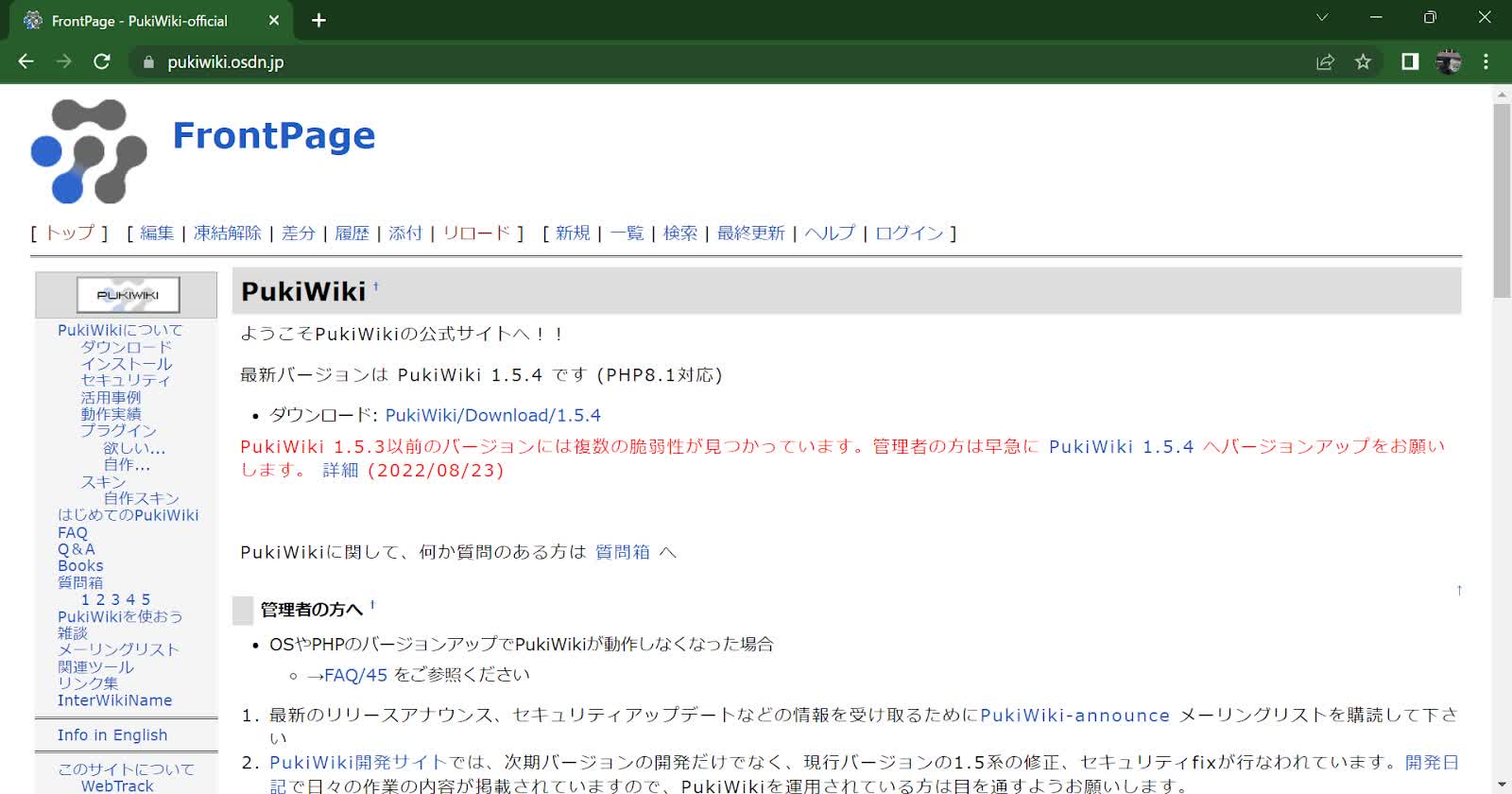Click 一覧 in navigation bar
Viewport: 1512px width, 794px height.
tap(627, 233)
